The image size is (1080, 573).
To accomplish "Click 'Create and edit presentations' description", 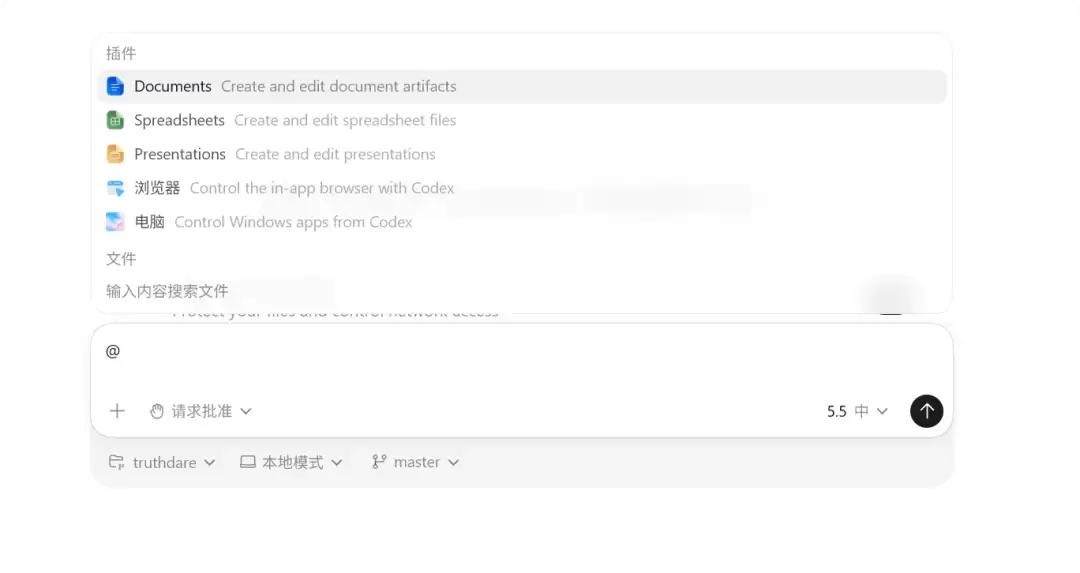I will click(335, 154).
